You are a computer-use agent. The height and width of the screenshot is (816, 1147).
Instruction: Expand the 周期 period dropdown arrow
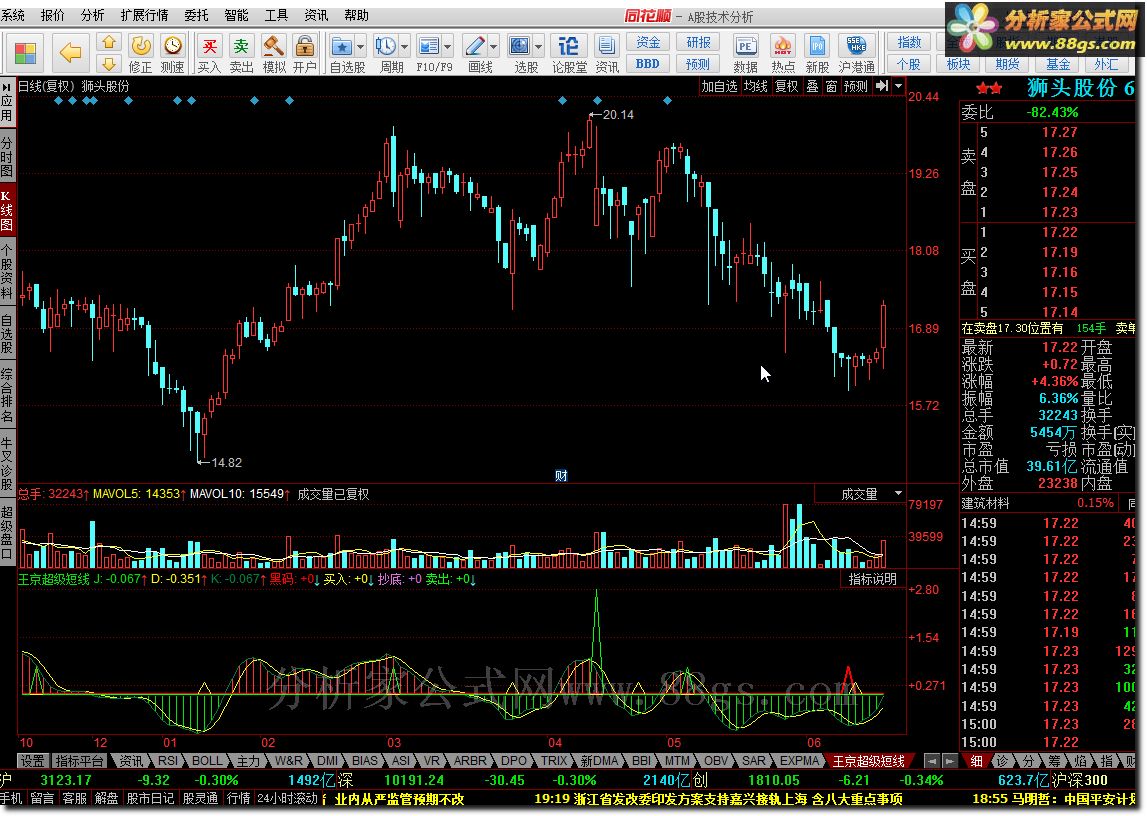(x=405, y=48)
